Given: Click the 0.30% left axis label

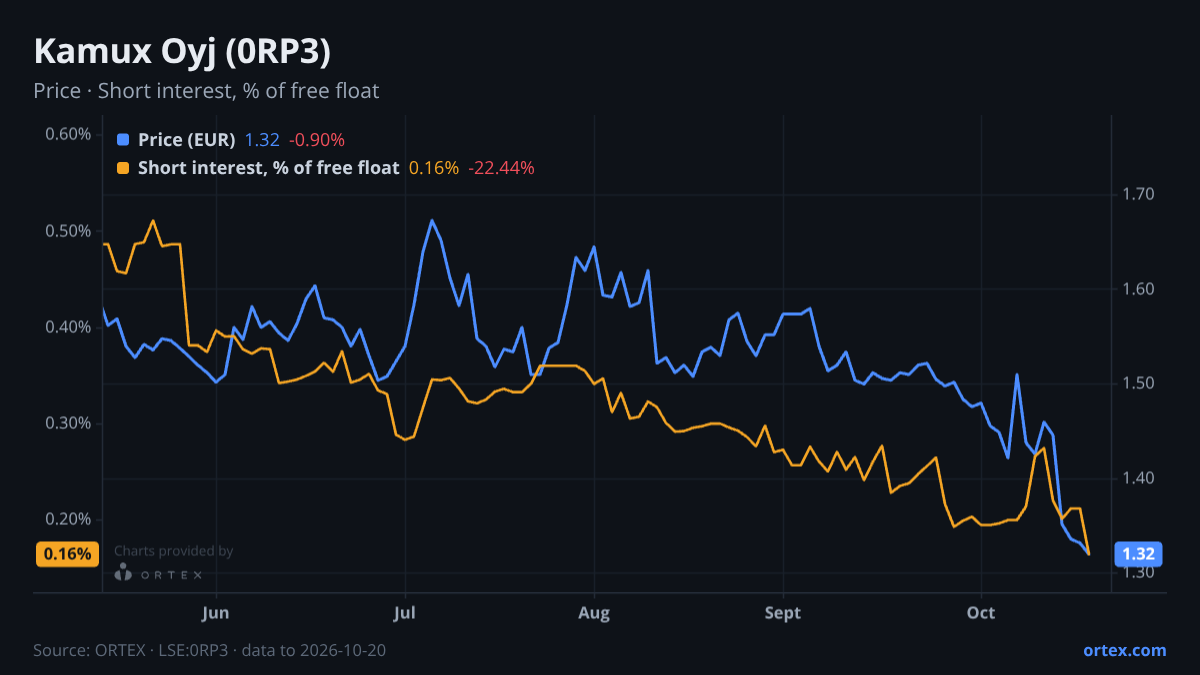Looking at the screenshot, I should point(68,423).
